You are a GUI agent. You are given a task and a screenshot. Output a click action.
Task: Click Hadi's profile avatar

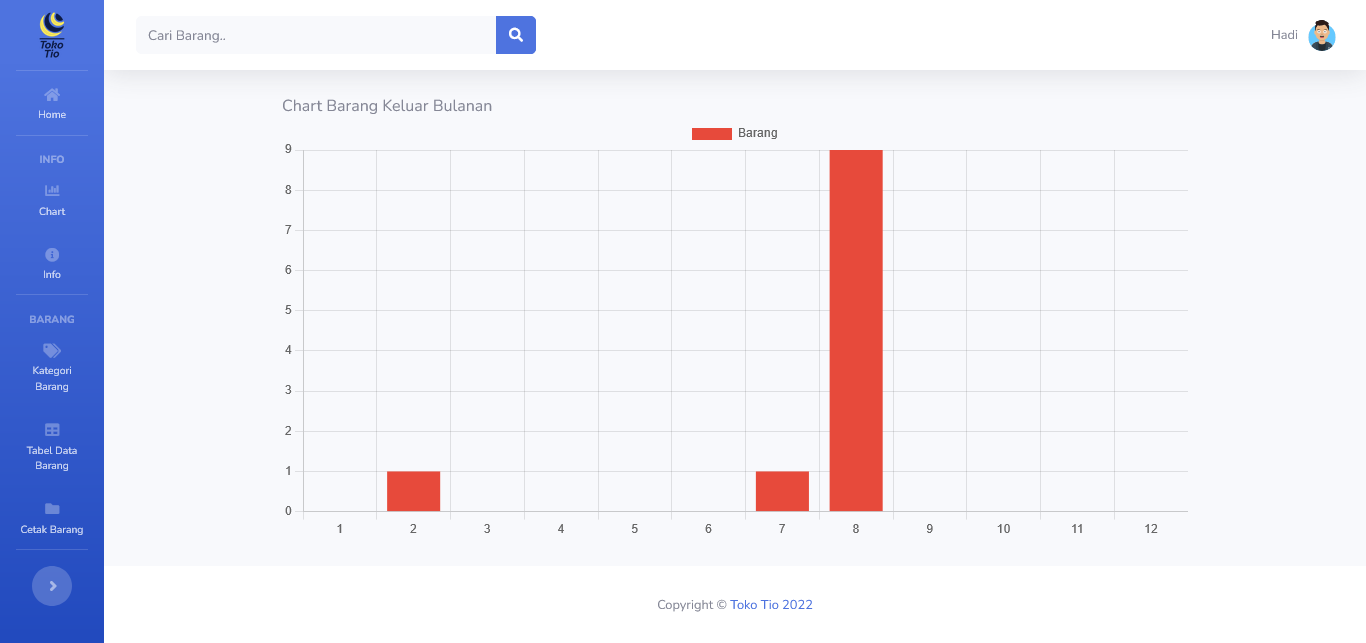[x=1321, y=35]
